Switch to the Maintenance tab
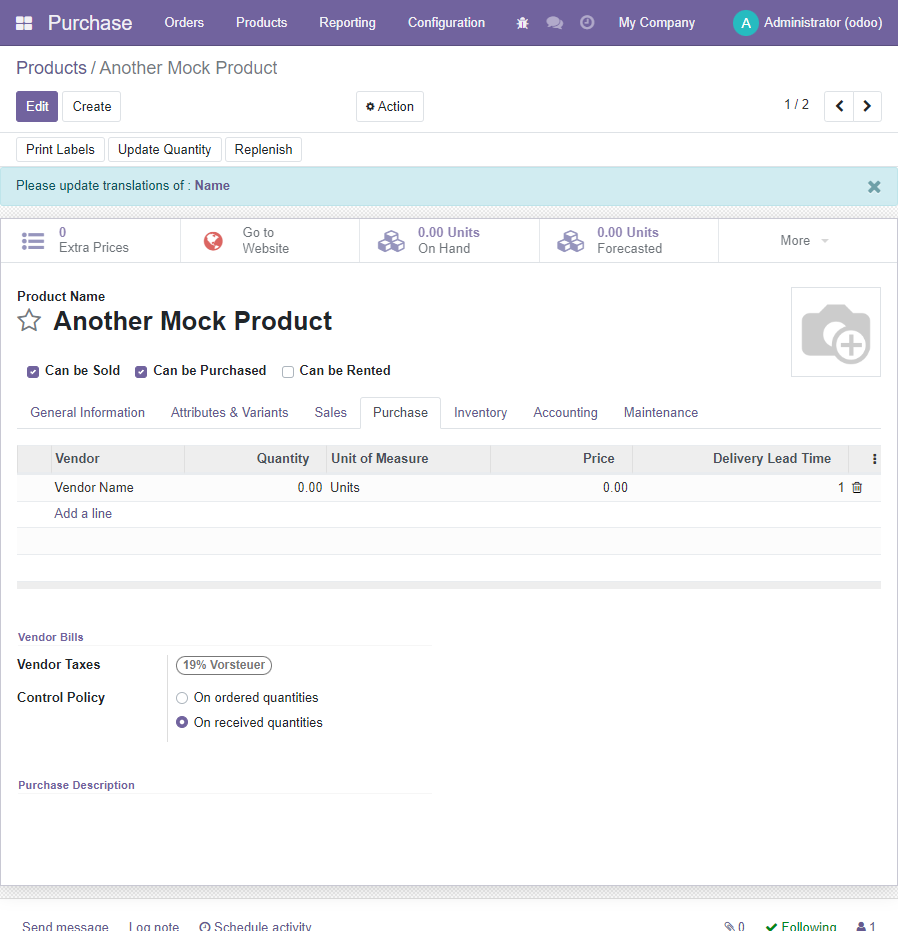Viewport: 898px width, 931px height. 660,413
